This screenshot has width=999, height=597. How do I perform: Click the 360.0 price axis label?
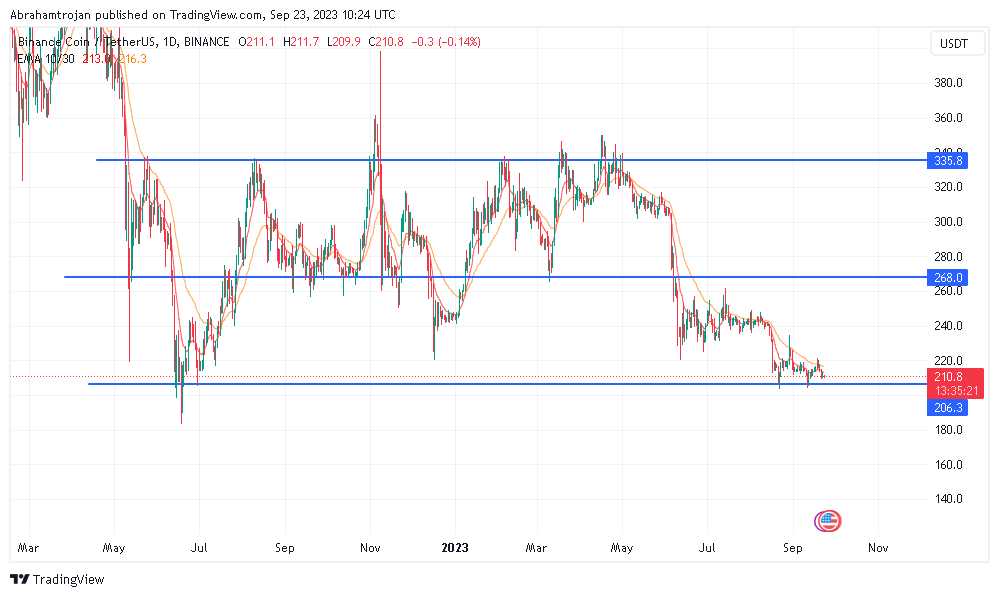click(948, 118)
